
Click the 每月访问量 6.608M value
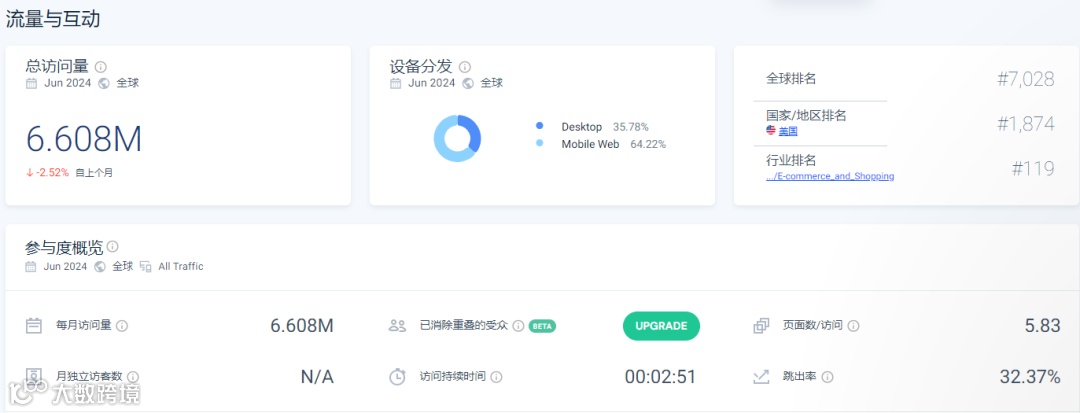(302, 326)
